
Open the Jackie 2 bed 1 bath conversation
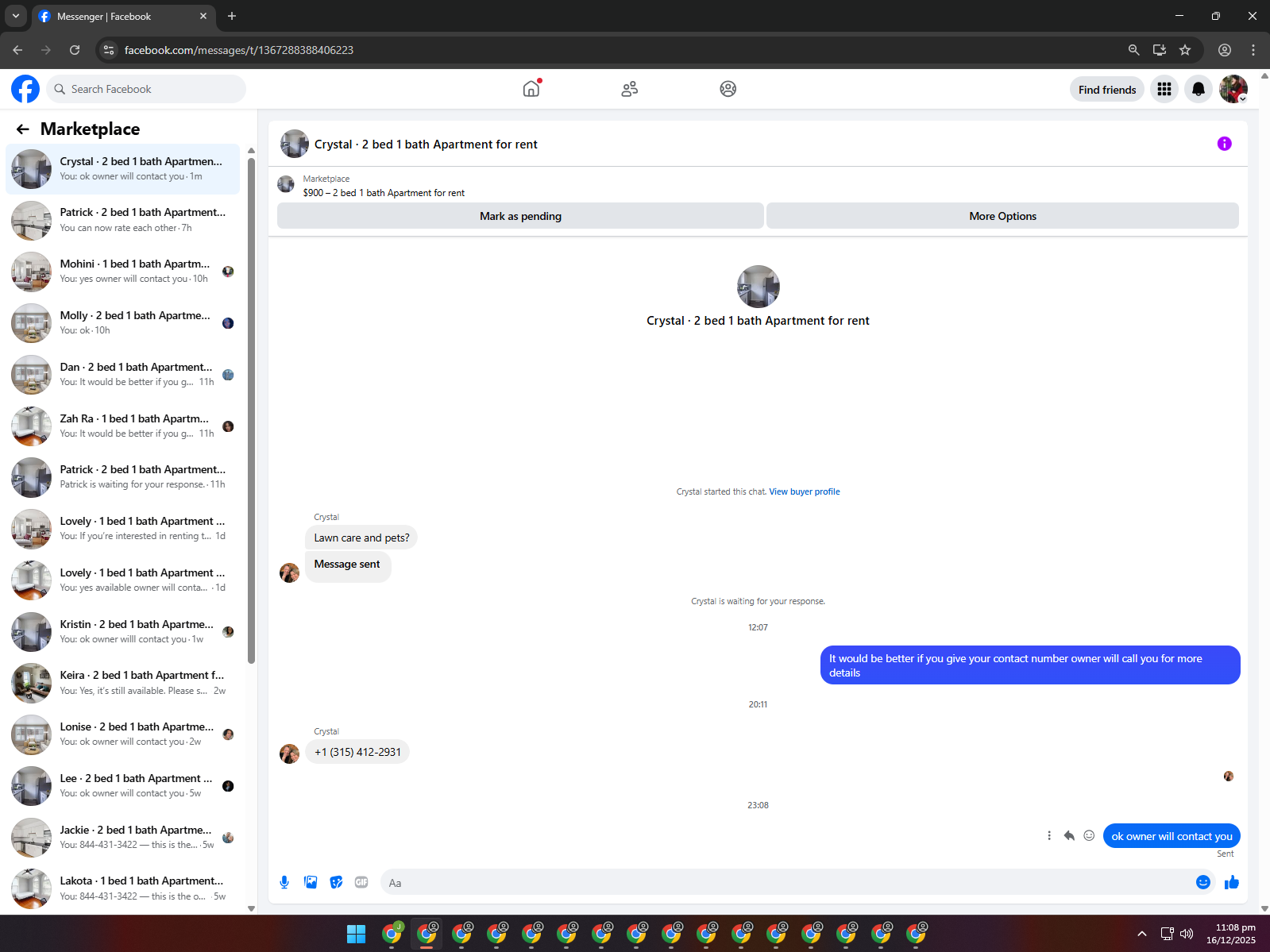[123, 838]
